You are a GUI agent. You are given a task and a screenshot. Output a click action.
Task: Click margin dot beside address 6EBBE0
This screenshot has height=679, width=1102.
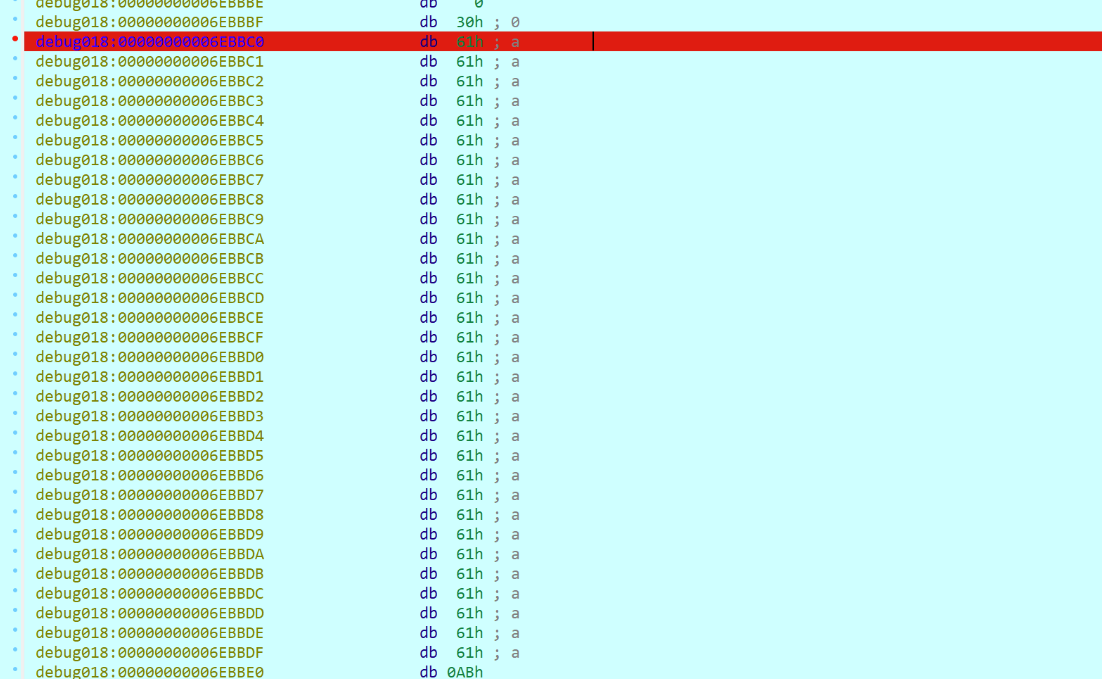(14, 671)
